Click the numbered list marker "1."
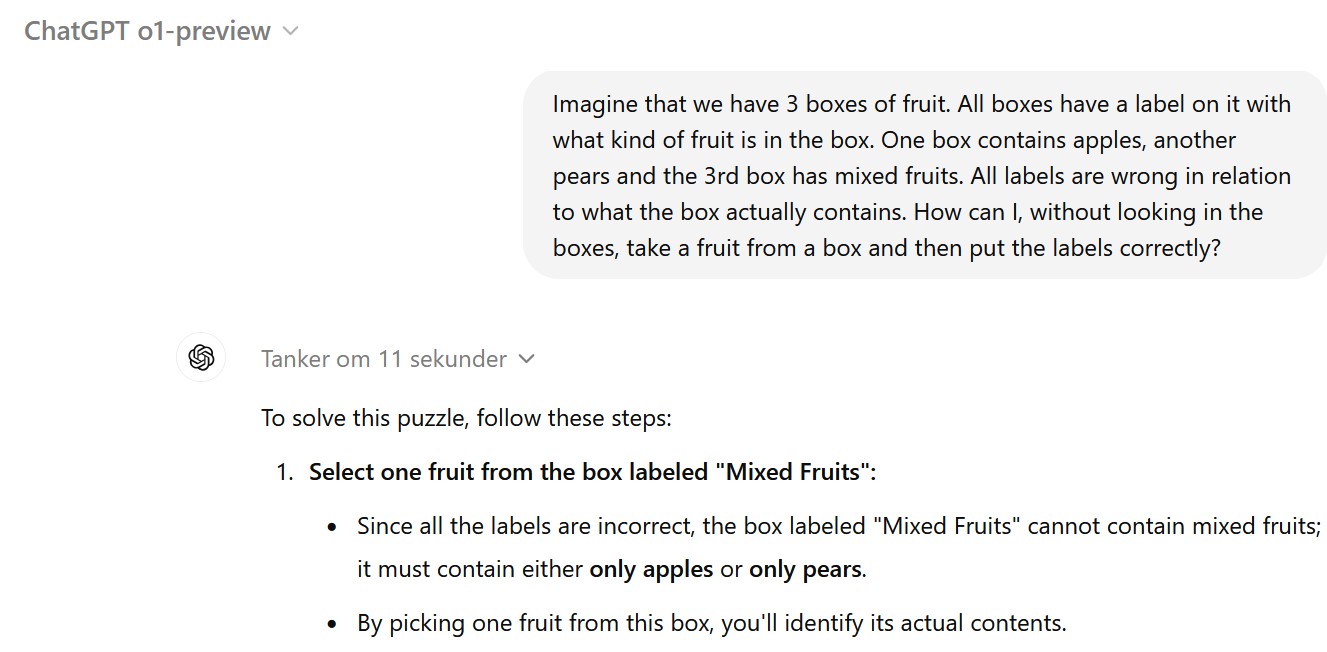Screen dimensions: 1327x652 tap(285, 472)
